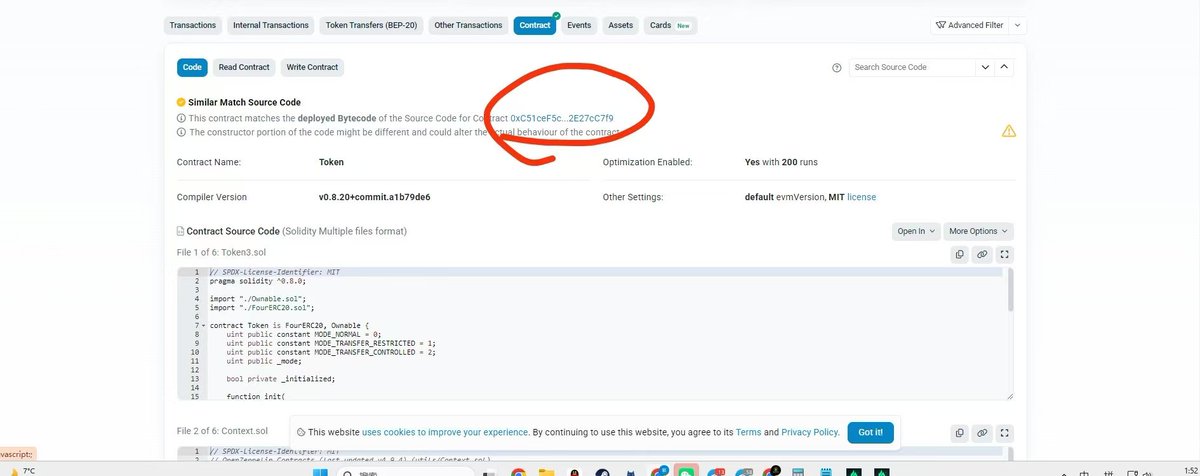Click inside the Token3.sol code editor
This screenshot has width=1200, height=476.
pos(595,334)
